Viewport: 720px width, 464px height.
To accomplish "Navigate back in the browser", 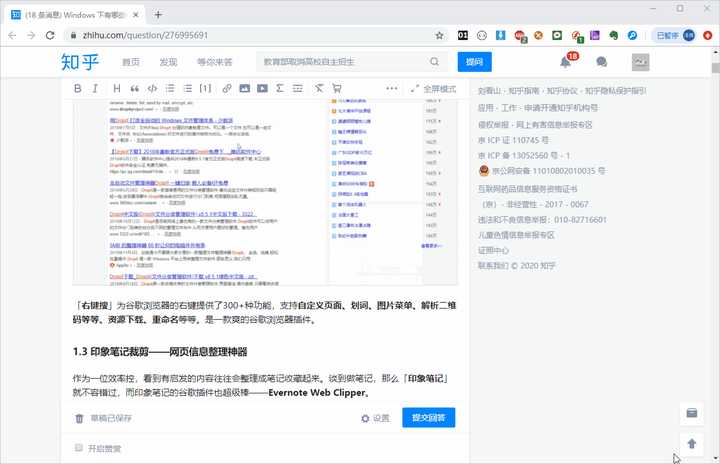I will pos(12,35).
